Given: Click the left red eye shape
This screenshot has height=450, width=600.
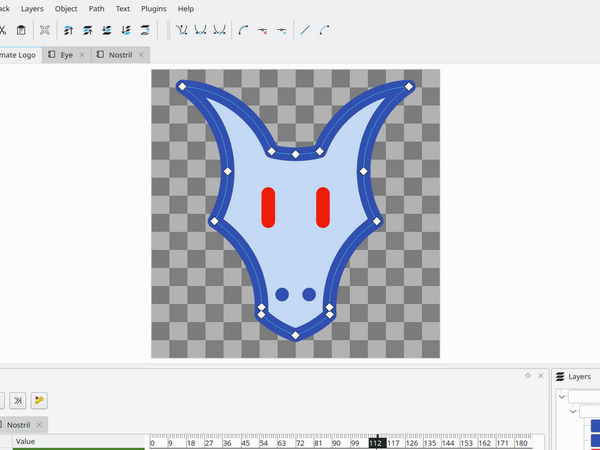Looking at the screenshot, I should click(268, 206).
